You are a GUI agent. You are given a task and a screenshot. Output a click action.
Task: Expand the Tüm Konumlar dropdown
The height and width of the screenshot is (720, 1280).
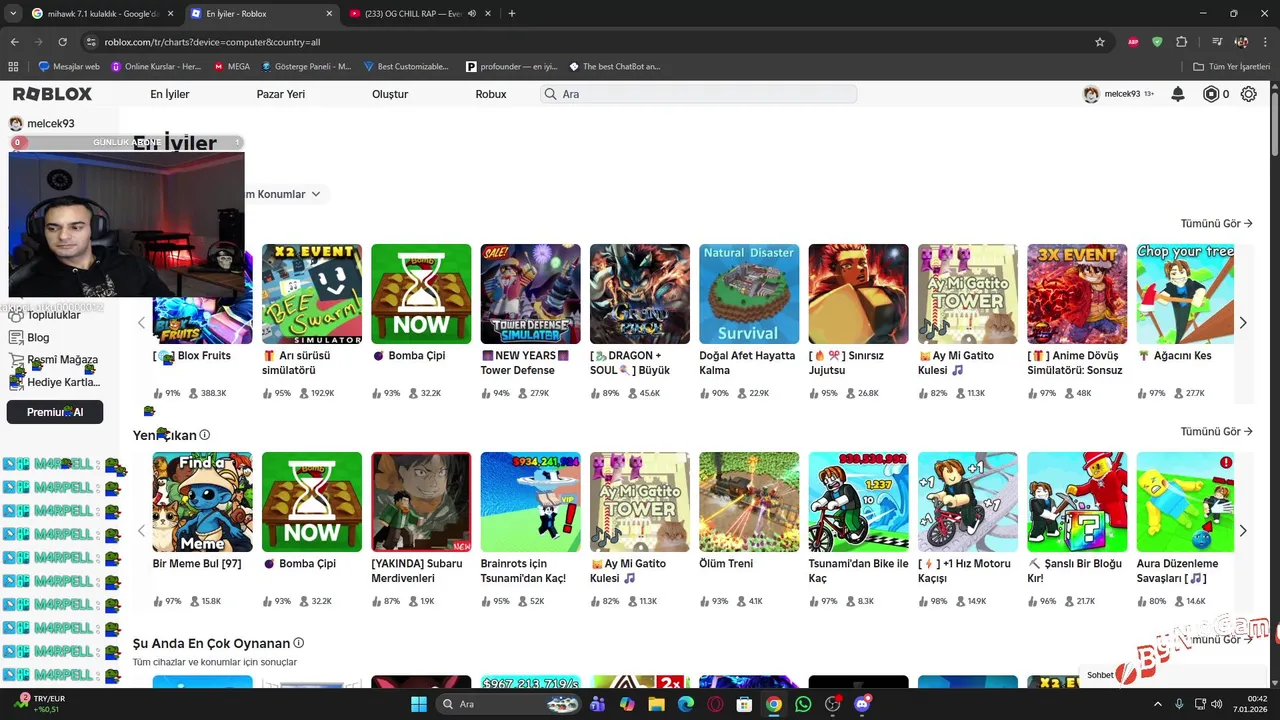tap(283, 194)
